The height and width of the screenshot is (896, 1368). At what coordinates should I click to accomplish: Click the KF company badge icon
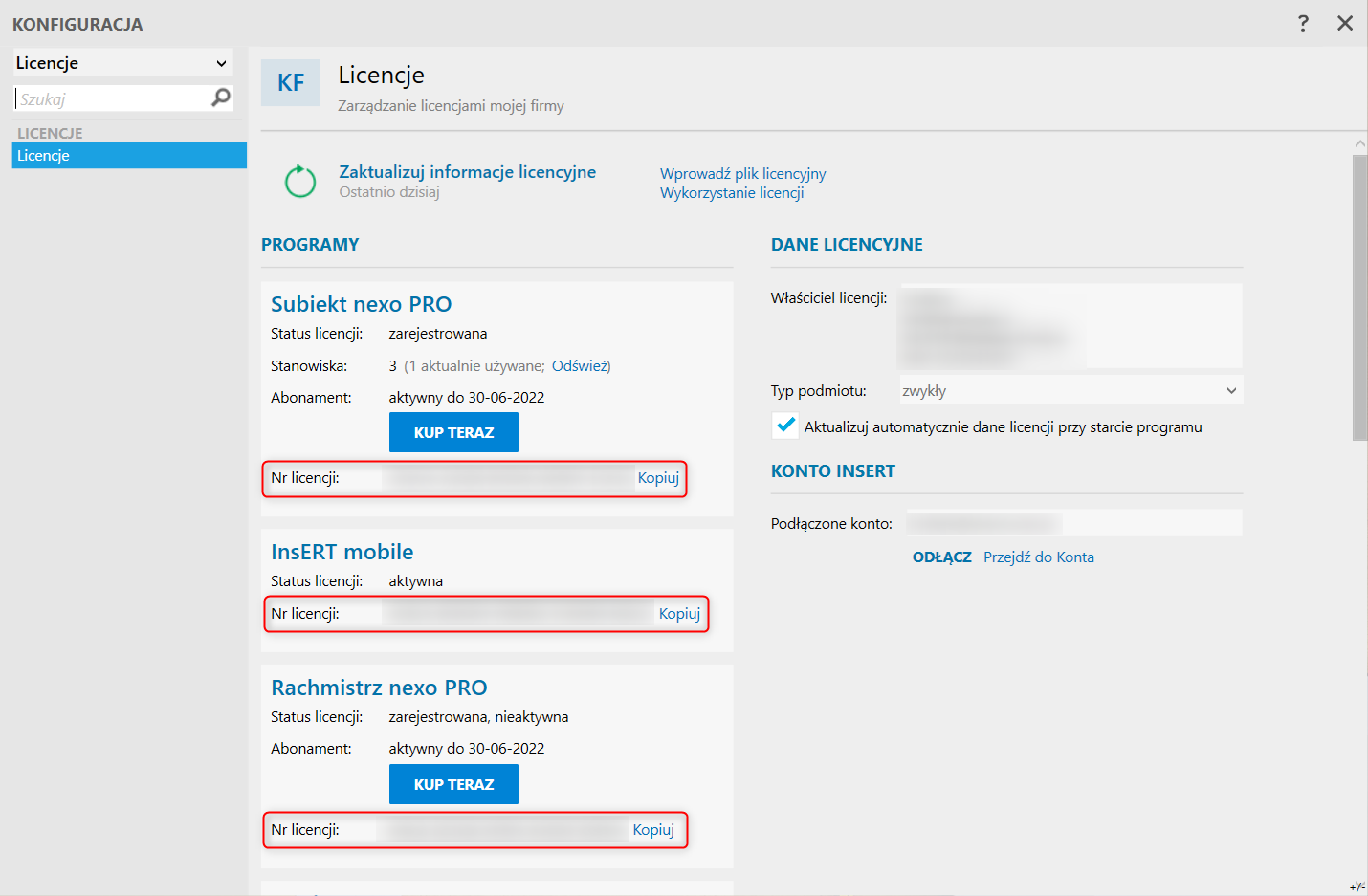pyautogui.click(x=291, y=82)
